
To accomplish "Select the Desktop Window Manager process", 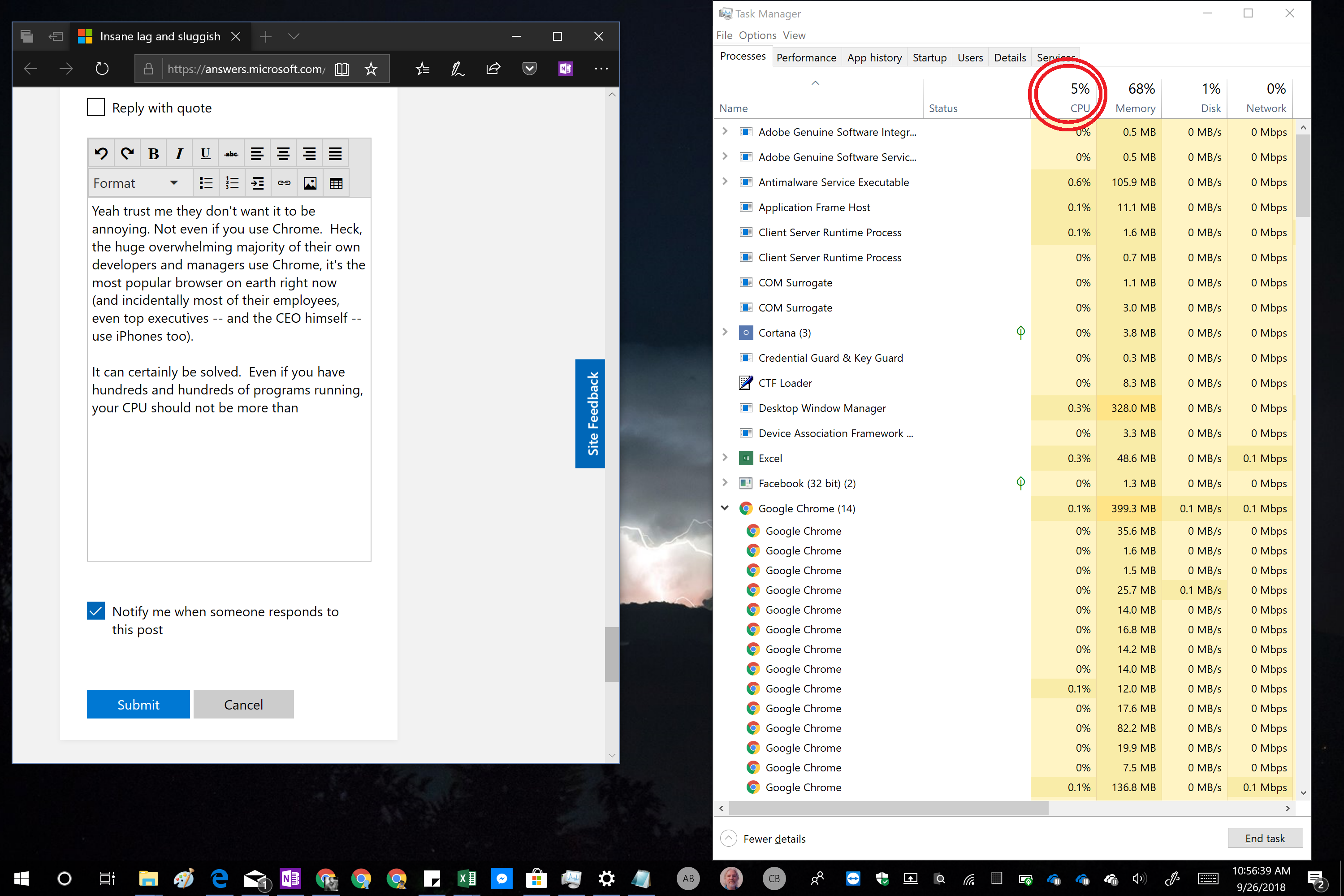I will point(1003,408).
